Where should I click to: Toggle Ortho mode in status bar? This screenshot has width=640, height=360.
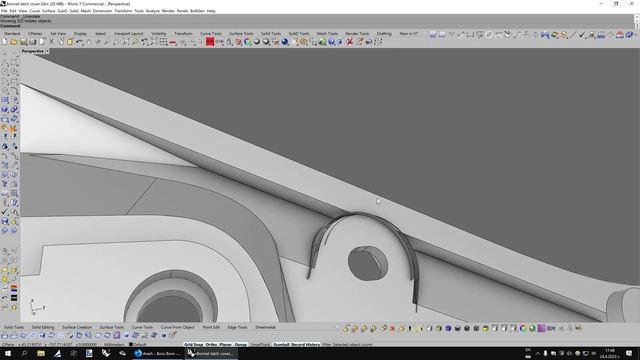(211, 344)
